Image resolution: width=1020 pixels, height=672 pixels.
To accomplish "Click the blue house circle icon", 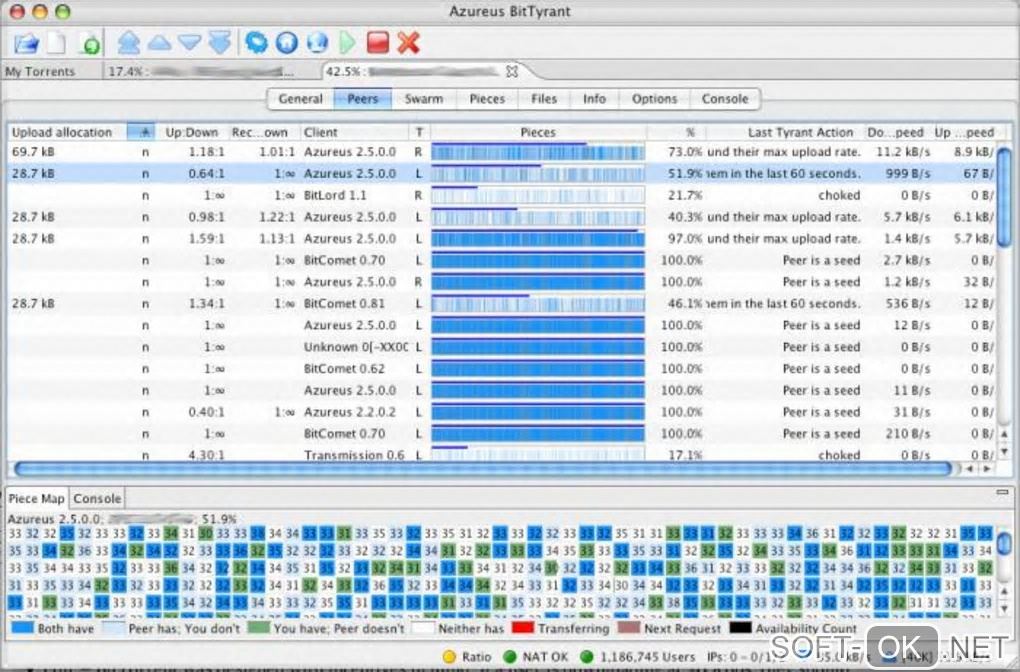I will coord(287,43).
